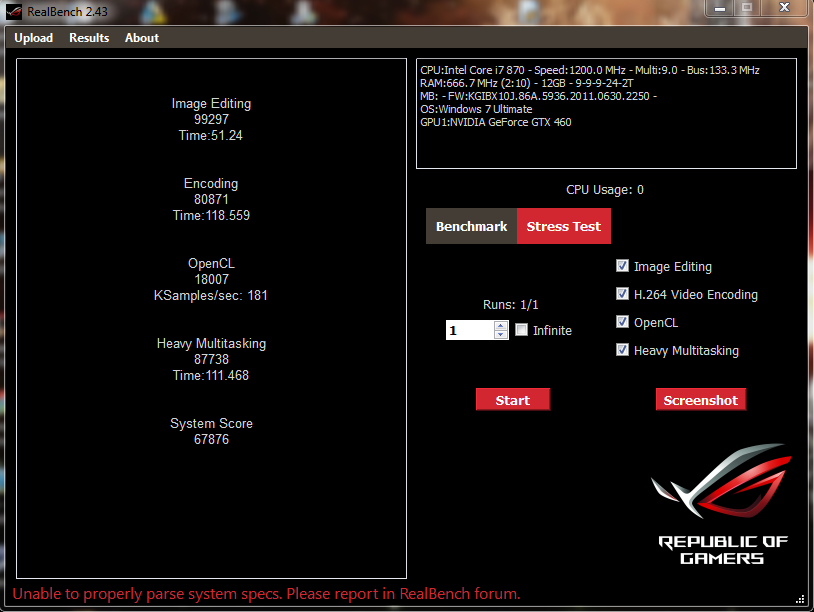Switch to the Stress Test tab
The height and width of the screenshot is (612, 814).
click(563, 227)
